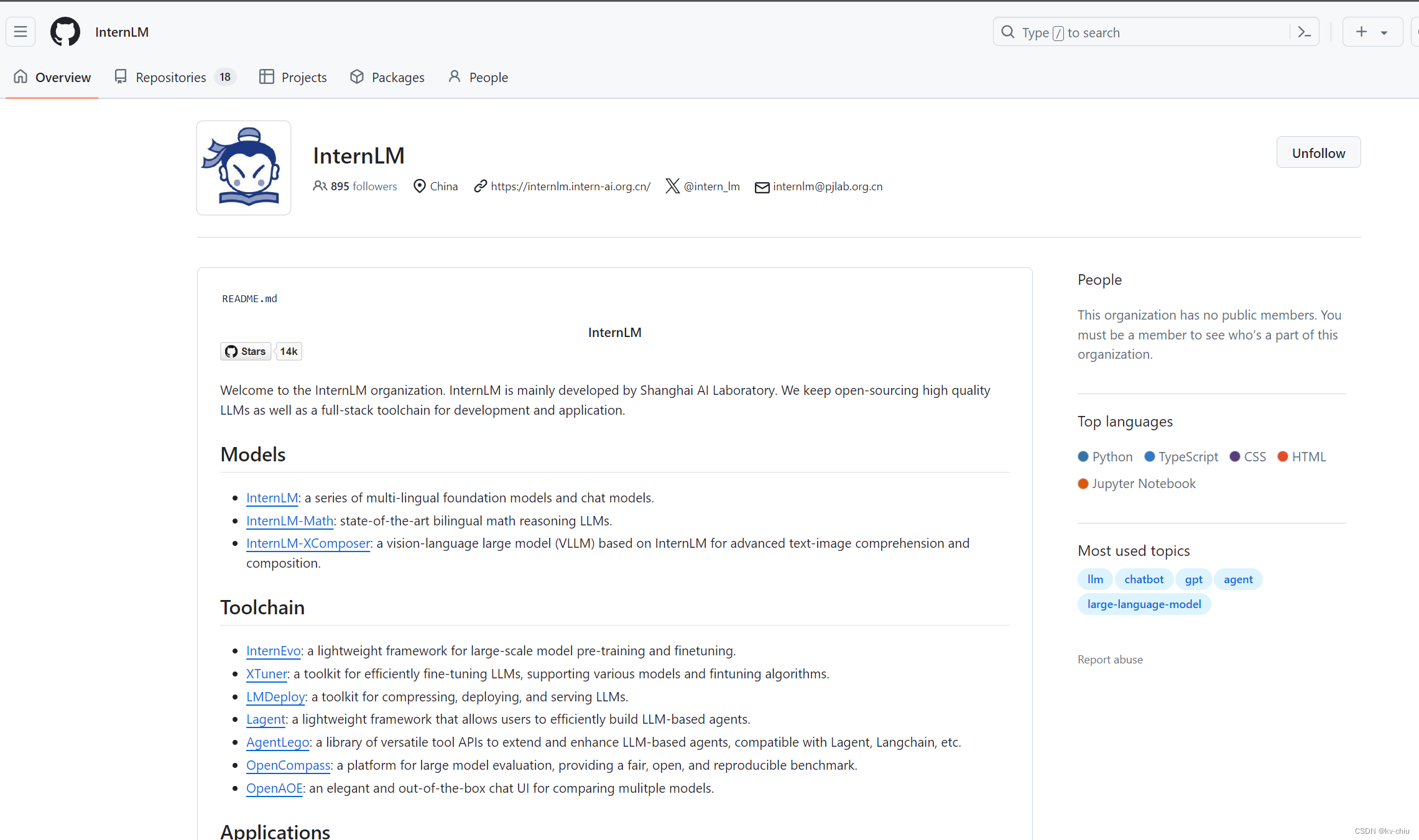Click the Repositories repo icon
1419x840 pixels.
pyautogui.click(x=121, y=76)
